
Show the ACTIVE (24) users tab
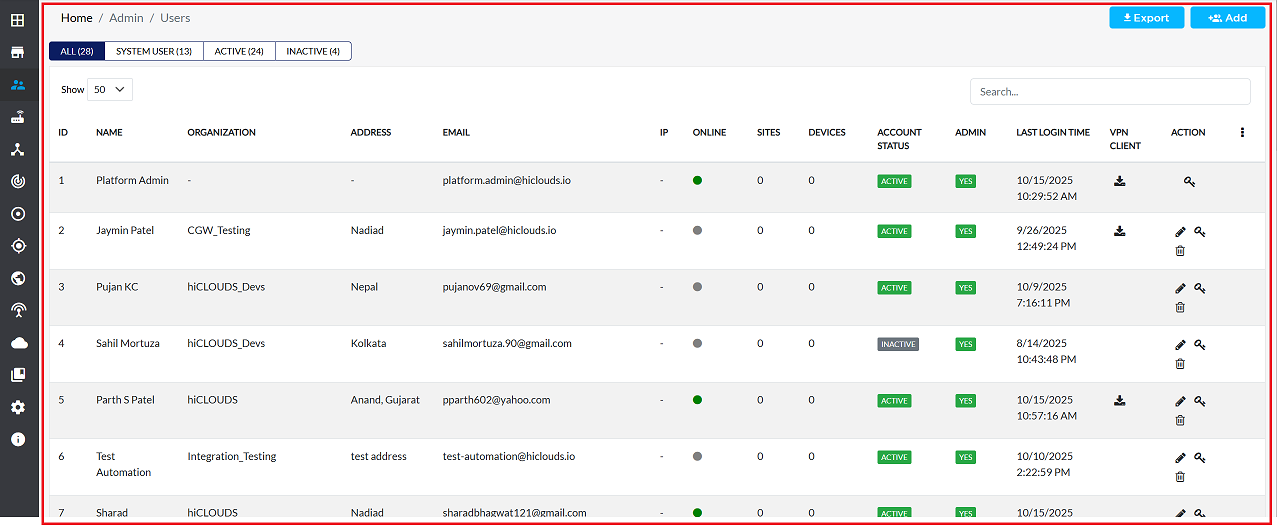click(239, 51)
